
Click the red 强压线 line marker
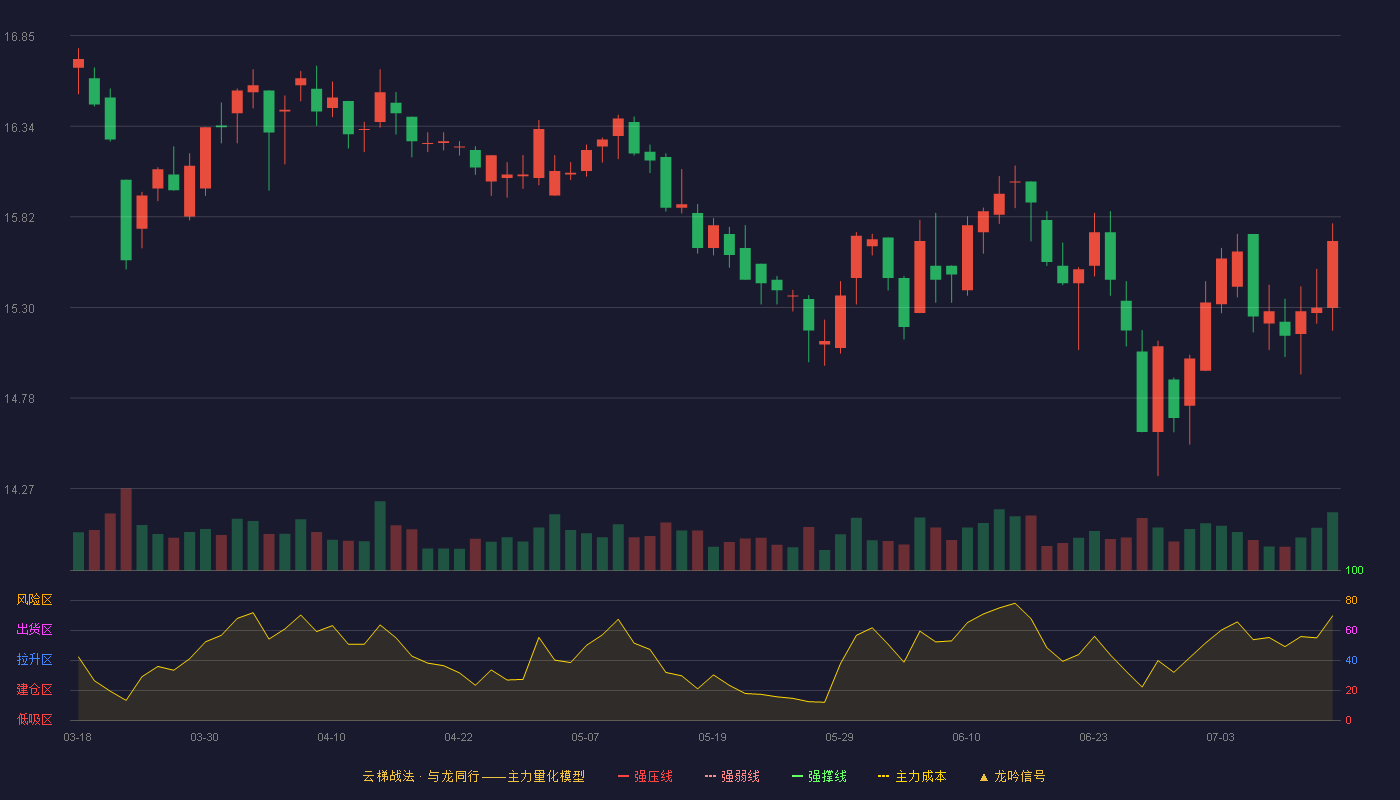click(623, 776)
